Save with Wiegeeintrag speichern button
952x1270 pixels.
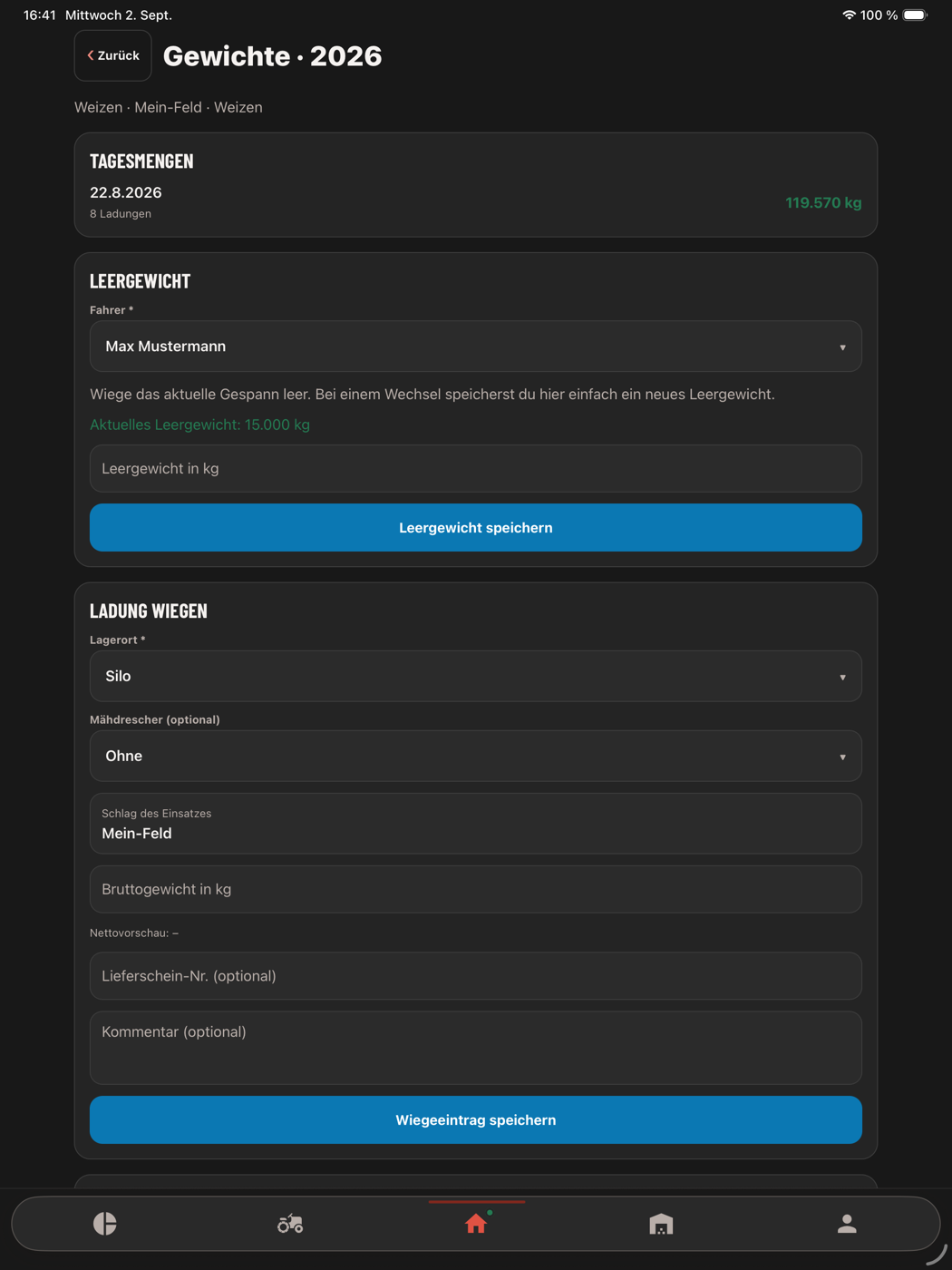pyautogui.click(x=476, y=1120)
